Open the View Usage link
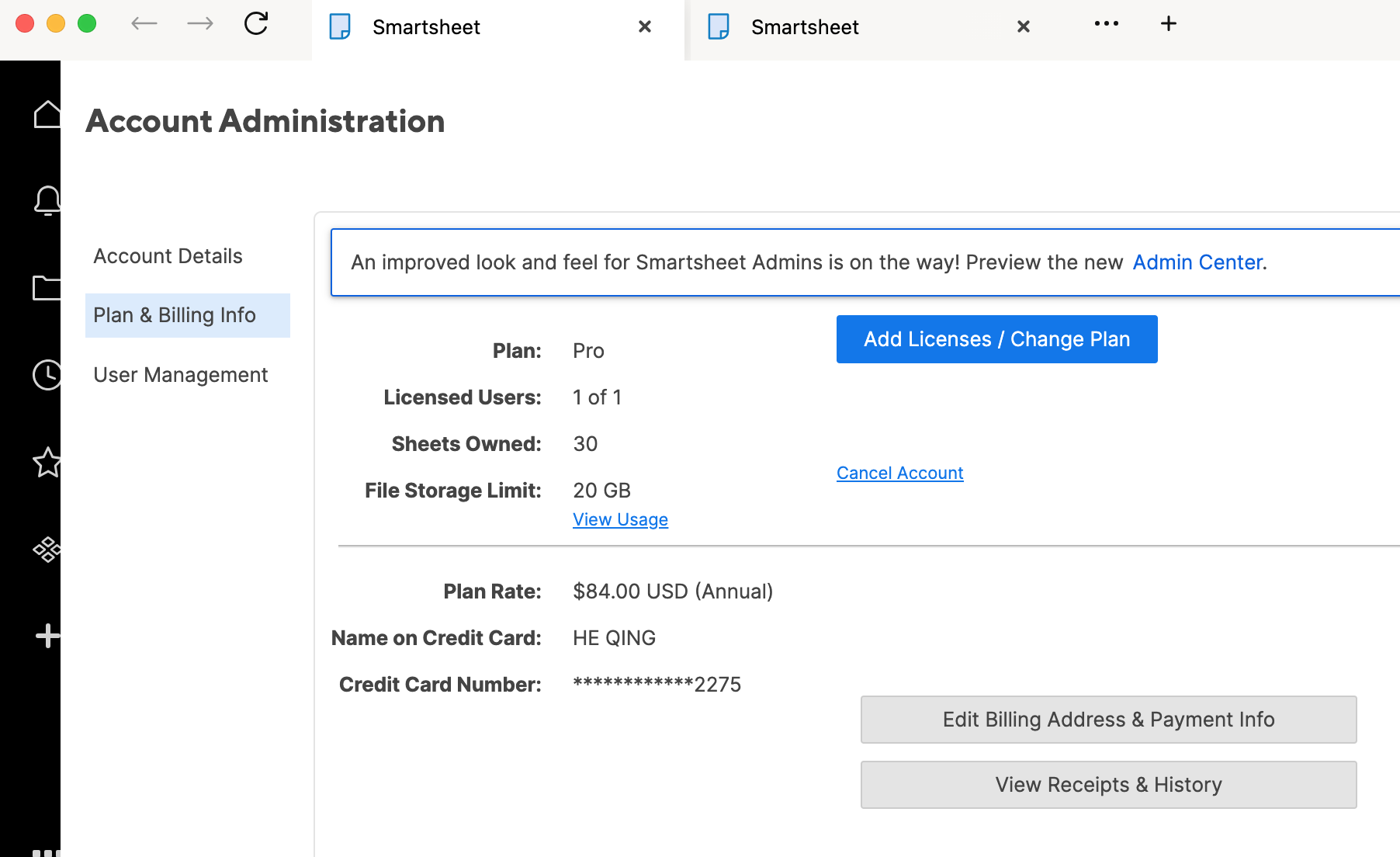The height and width of the screenshot is (857, 1400). click(x=620, y=519)
